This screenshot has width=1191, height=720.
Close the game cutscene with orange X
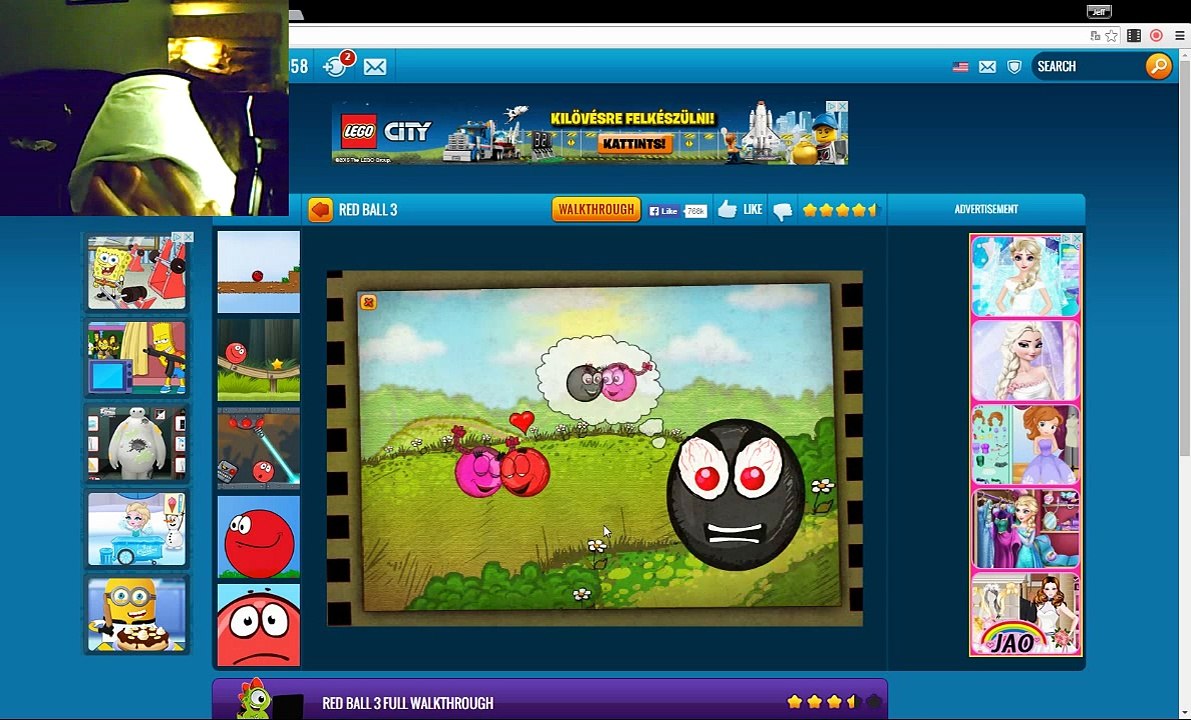point(368,302)
